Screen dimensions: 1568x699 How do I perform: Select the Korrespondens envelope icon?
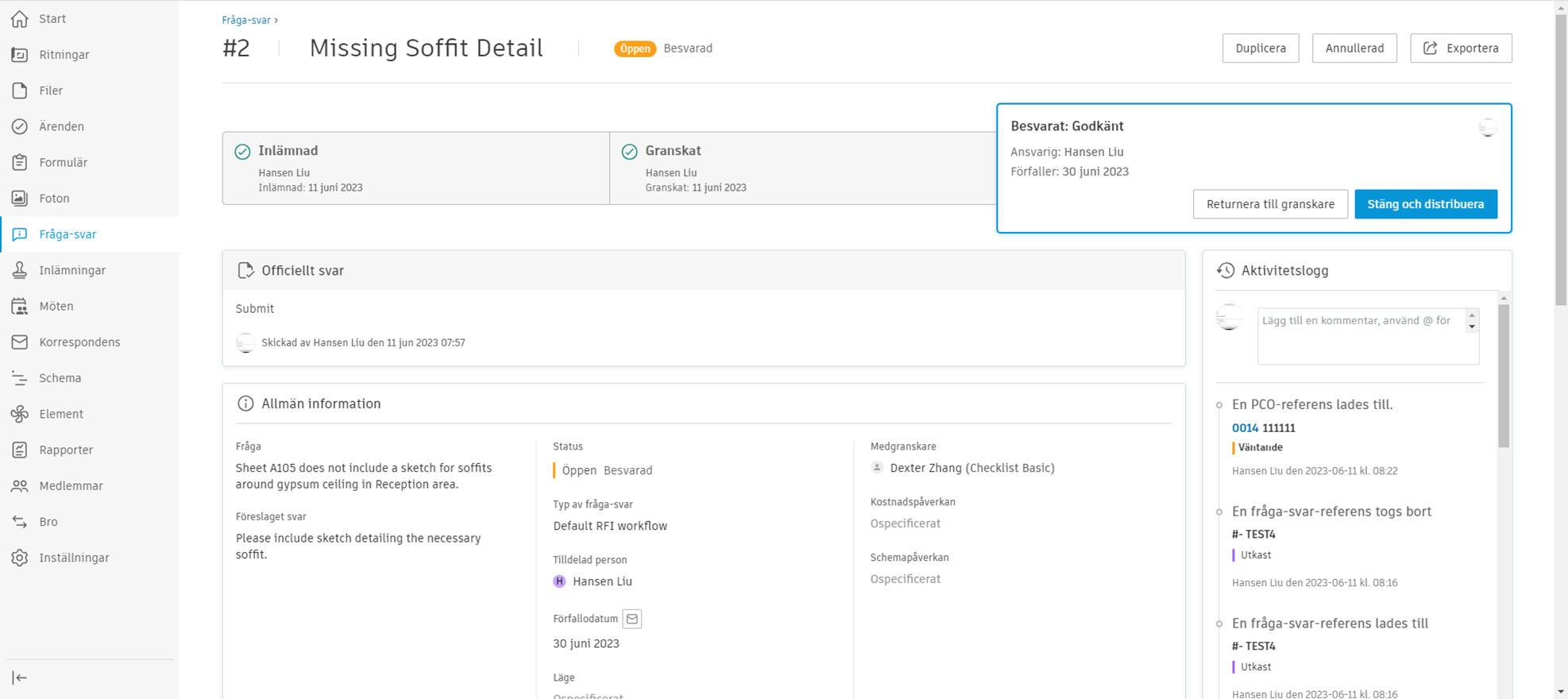click(x=20, y=342)
